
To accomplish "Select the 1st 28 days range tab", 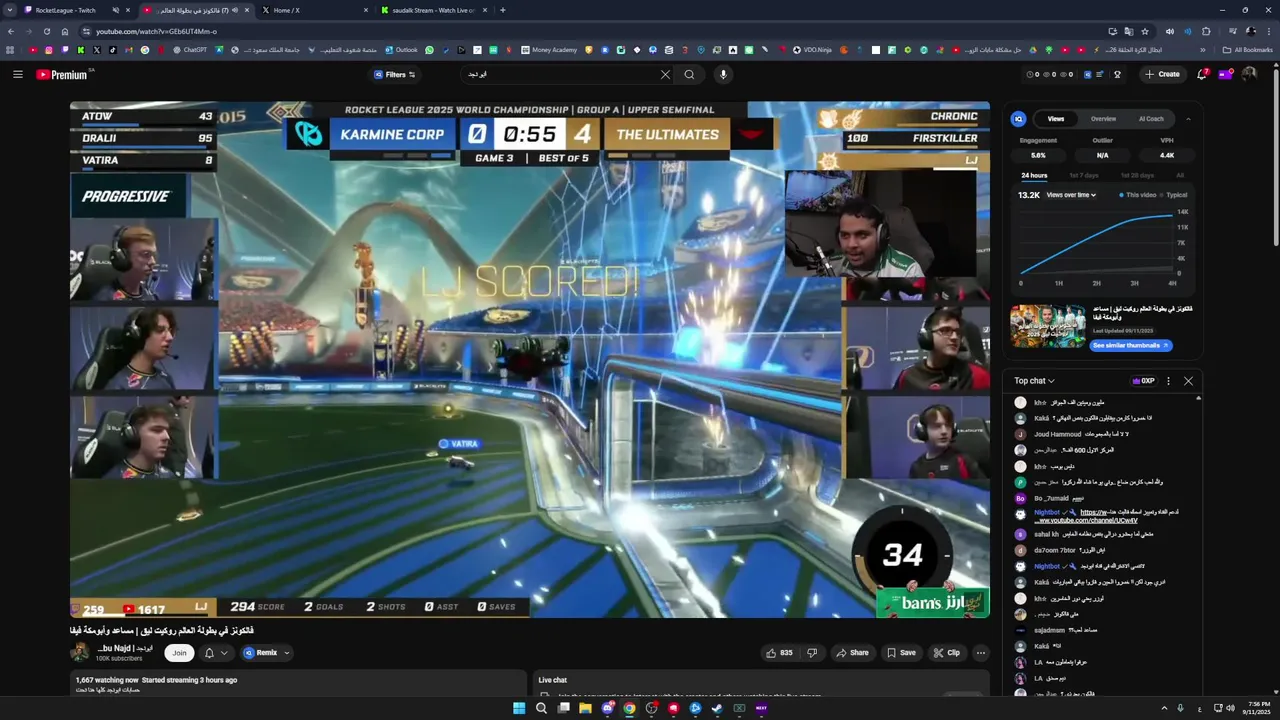I will 1137,176.
